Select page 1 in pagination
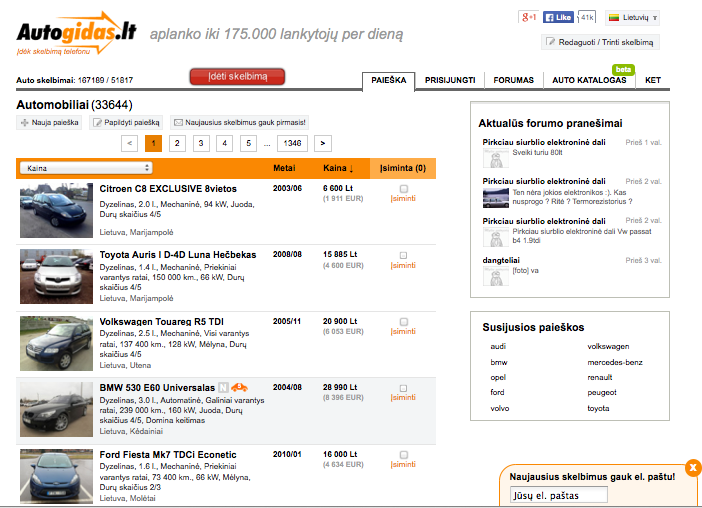 (154, 143)
